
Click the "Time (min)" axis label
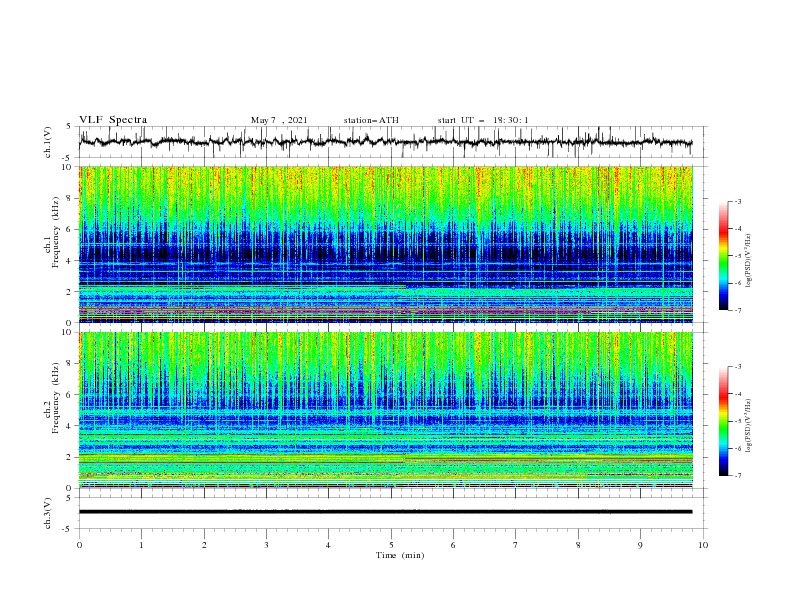(400, 555)
